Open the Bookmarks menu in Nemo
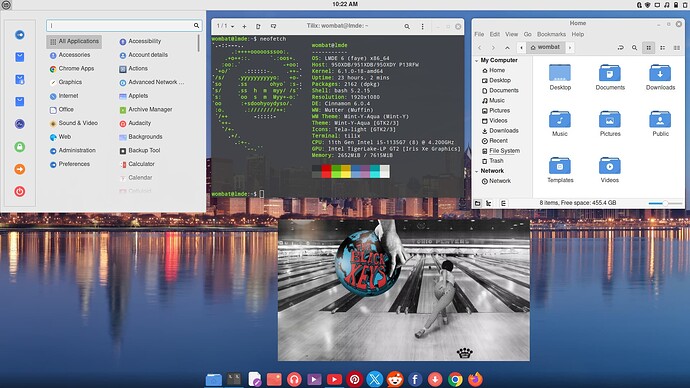690x388 pixels. 551,34
